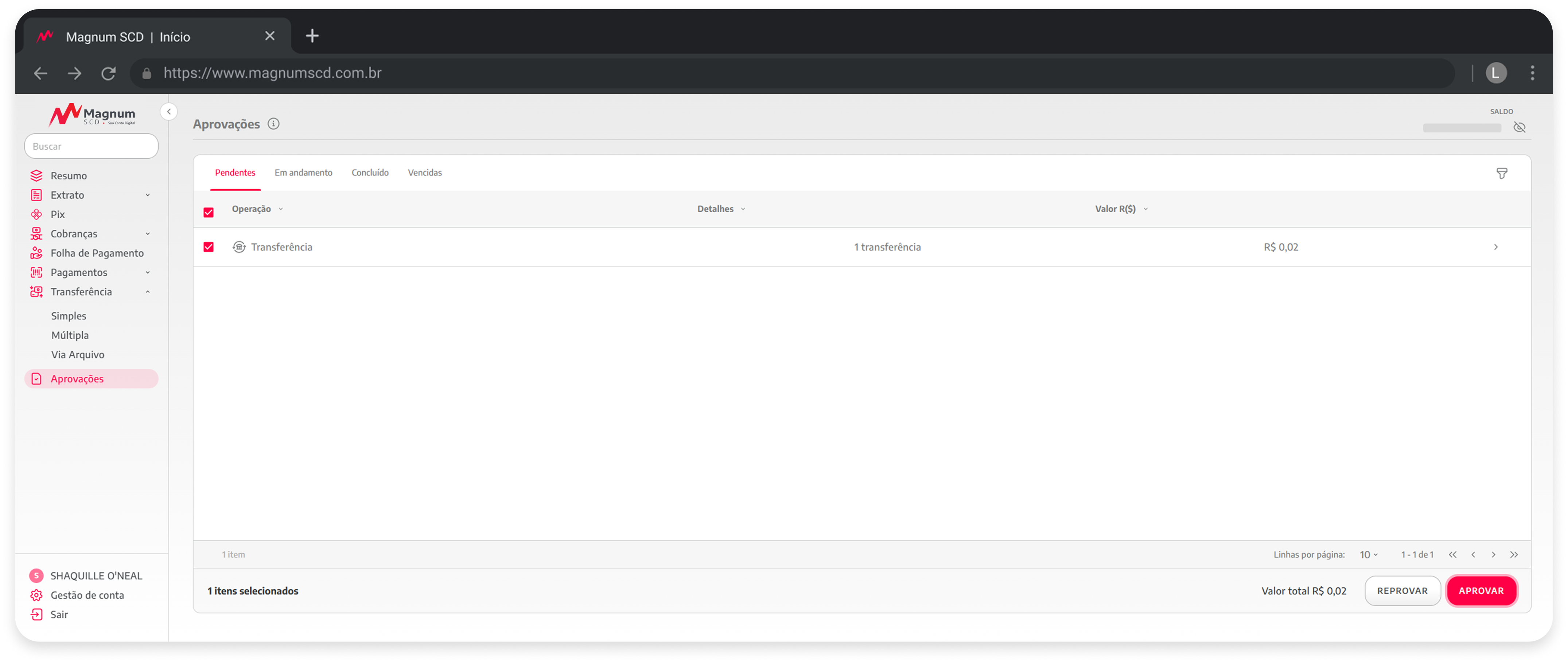Switch to the Em andamento tab
Image resolution: width=1568 pixels, height=663 pixels.
[x=303, y=173]
